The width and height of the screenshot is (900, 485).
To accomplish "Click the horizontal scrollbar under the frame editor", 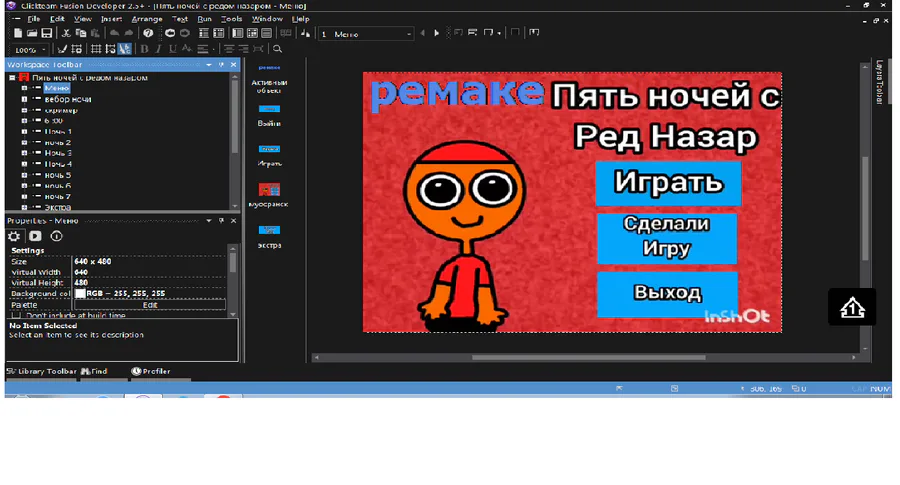I will coord(588,357).
